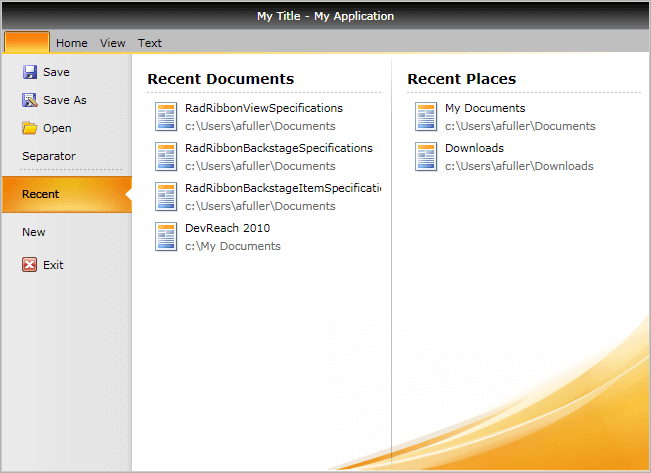The height and width of the screenshot is (473, 651).
Task: Click the Recent Documents heading
Action: coord(221,79)
